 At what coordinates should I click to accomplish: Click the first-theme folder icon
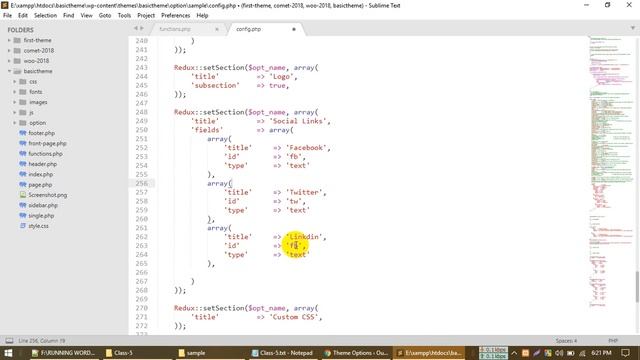pos(17,40)
